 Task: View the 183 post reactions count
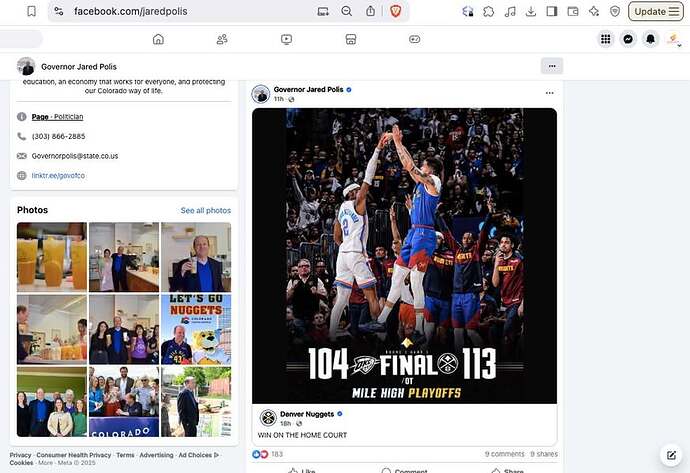[277, 454]
